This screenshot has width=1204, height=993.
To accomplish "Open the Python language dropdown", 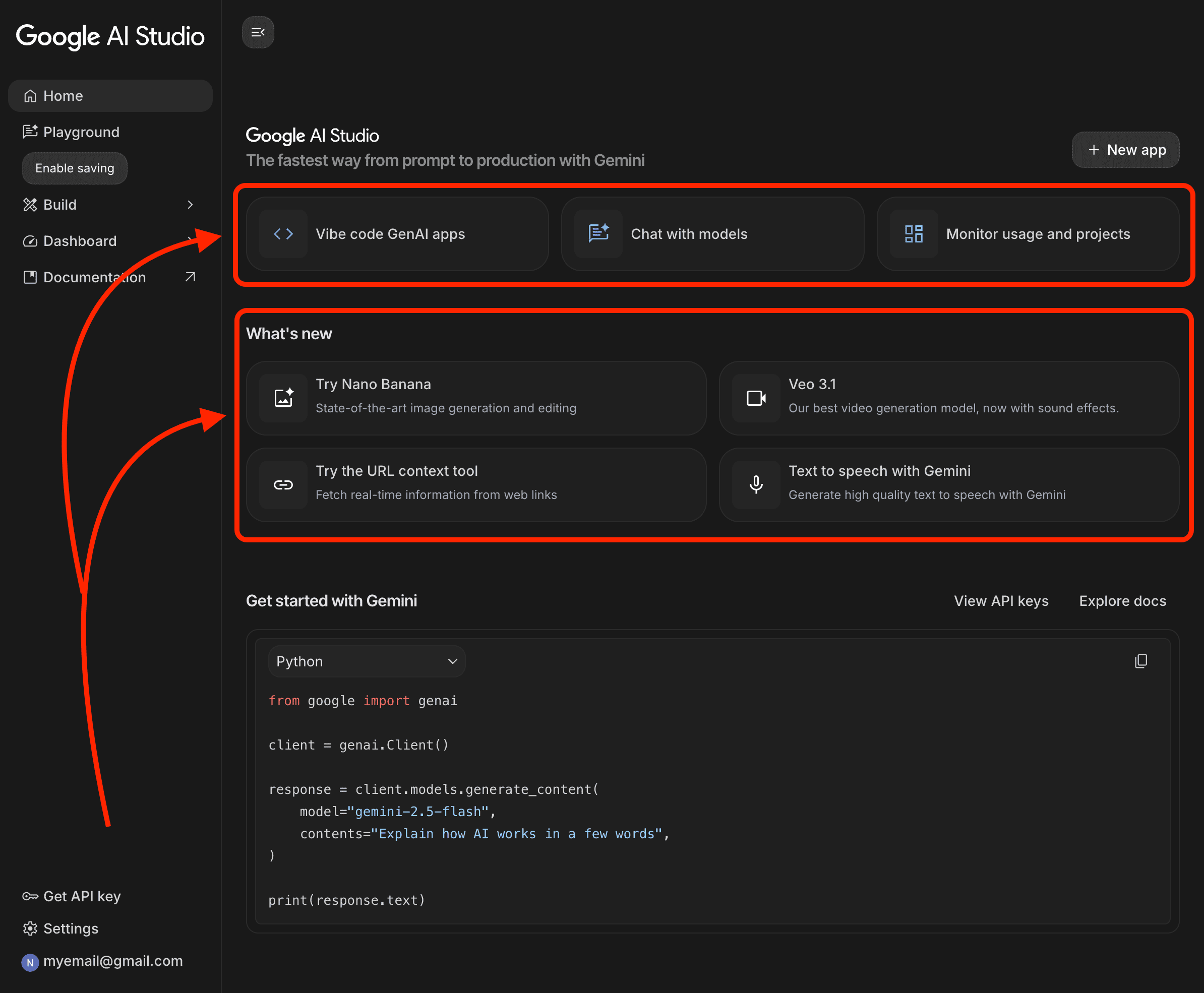I will pos(366,661).
